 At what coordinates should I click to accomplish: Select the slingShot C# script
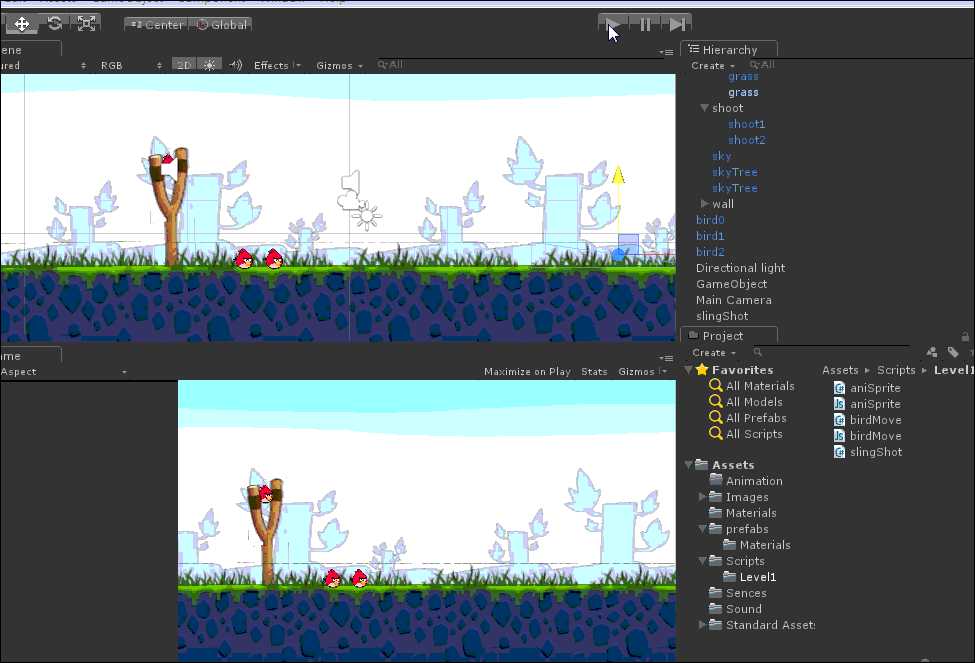tap(867, 452)
